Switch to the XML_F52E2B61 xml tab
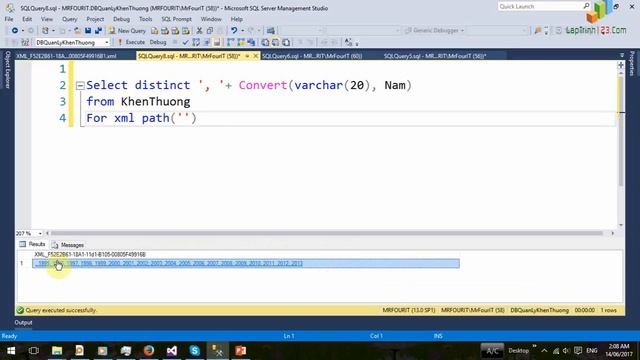The height and width of the screenshot is (360, 640). click(66, 56)
